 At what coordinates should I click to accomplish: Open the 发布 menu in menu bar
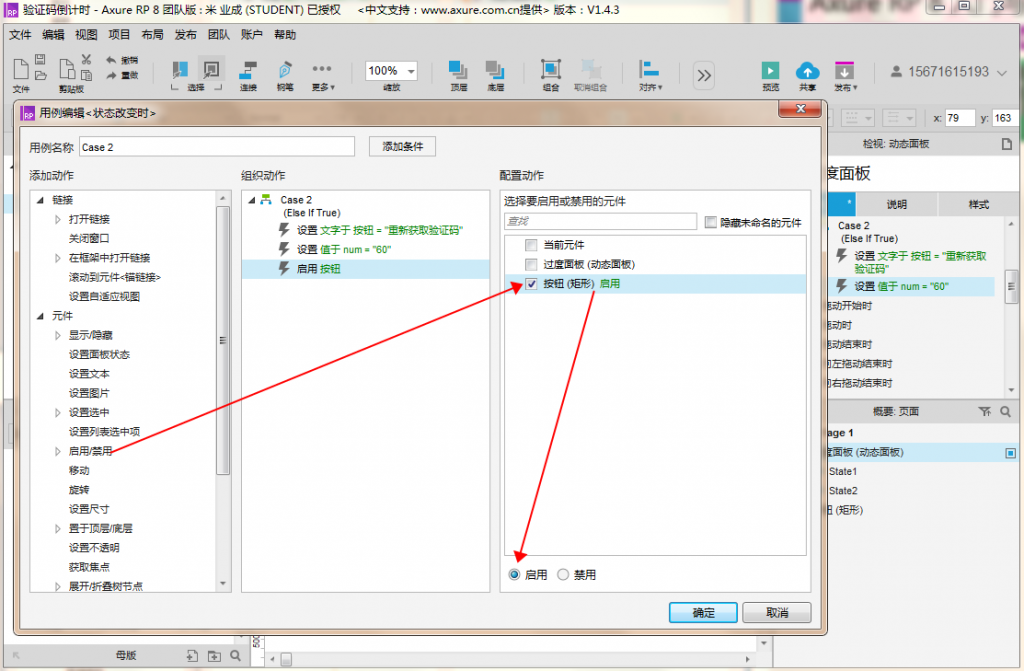[185, 34]
